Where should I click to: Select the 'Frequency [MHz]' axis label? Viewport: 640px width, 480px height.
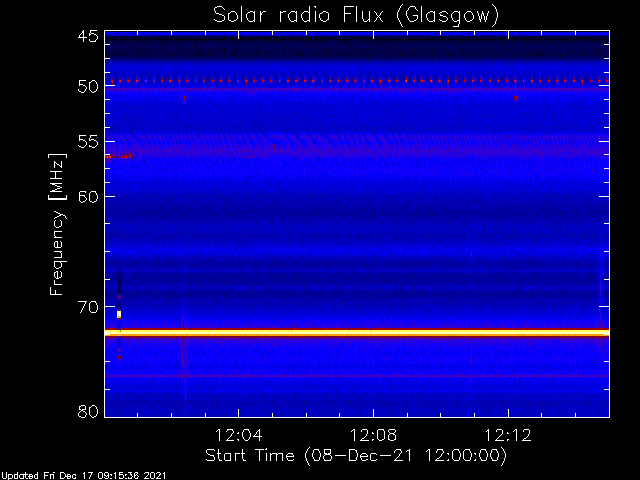click(57, 224)
